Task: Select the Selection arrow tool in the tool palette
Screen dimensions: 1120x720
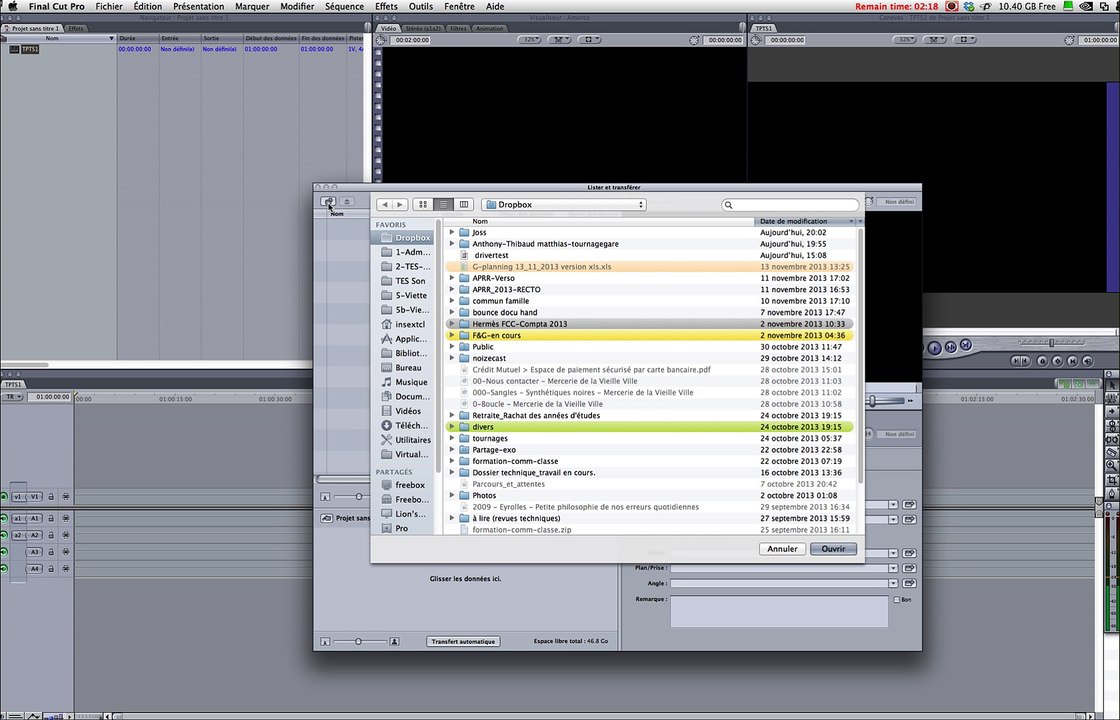Action: pyautogui.click(x=1112, y=385)
